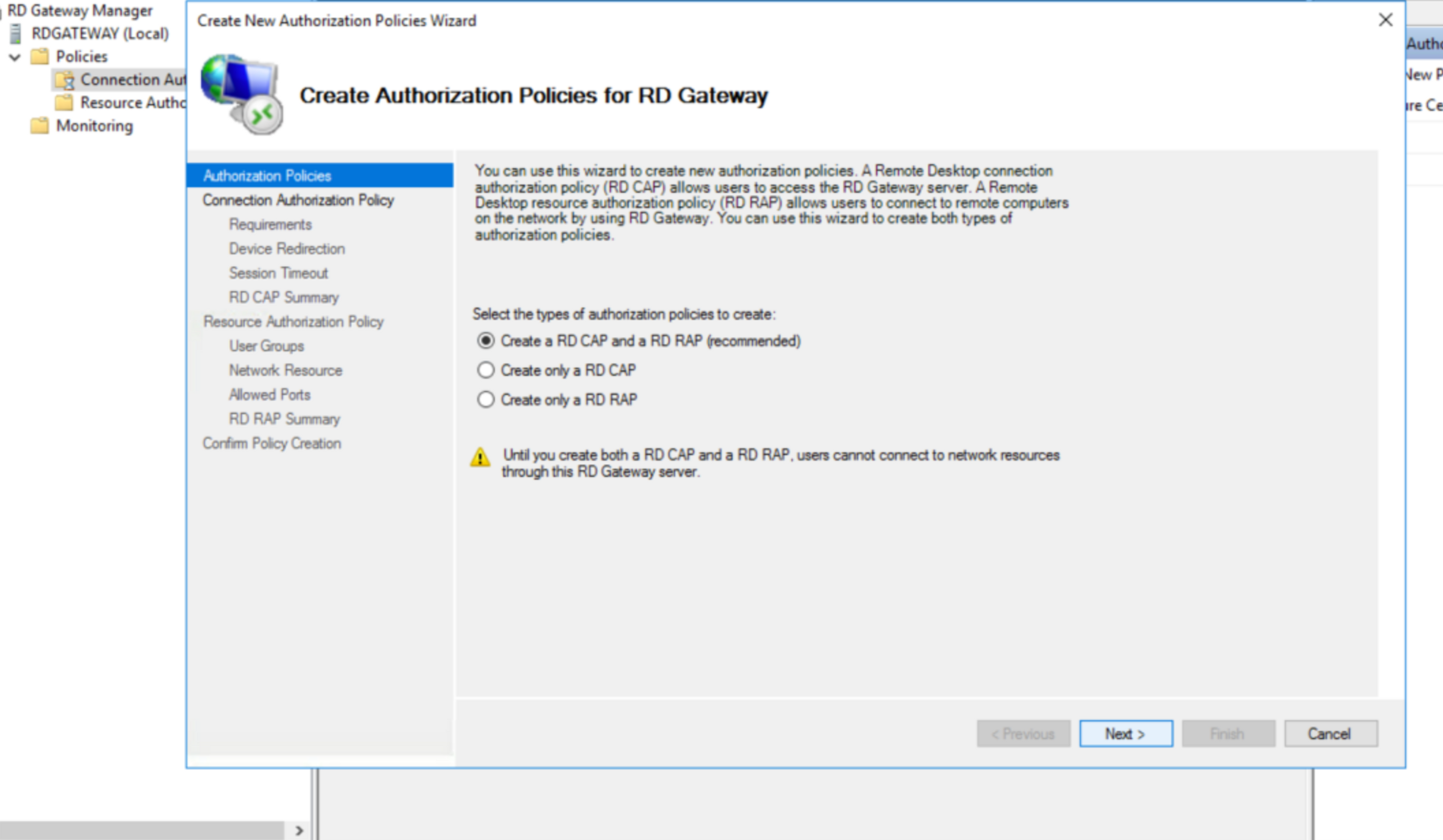This screenshot has height=840, width=1443.
Task: Select Create a RD CAP and RD RAP
Action: [486, 341]
